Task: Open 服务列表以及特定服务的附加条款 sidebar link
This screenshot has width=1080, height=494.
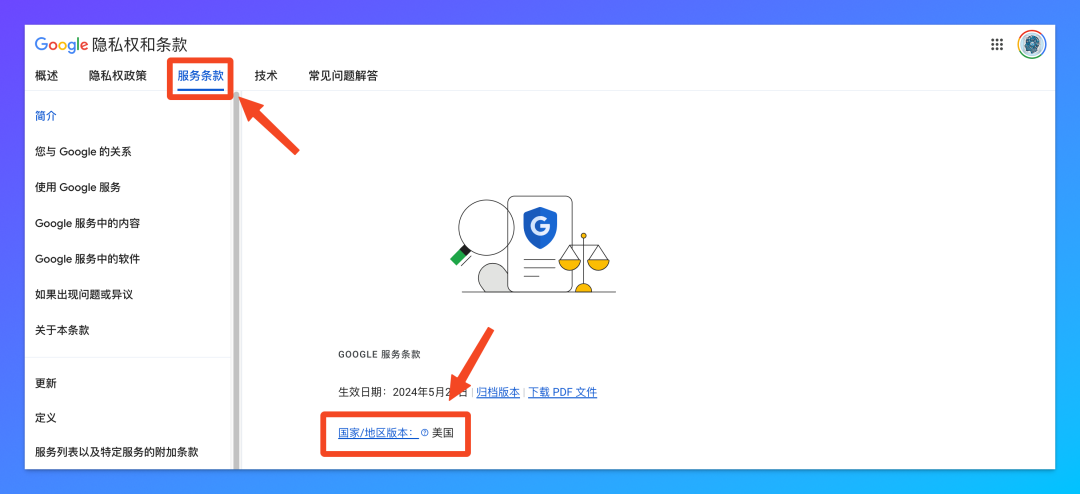Action: (x=116, y=453)
